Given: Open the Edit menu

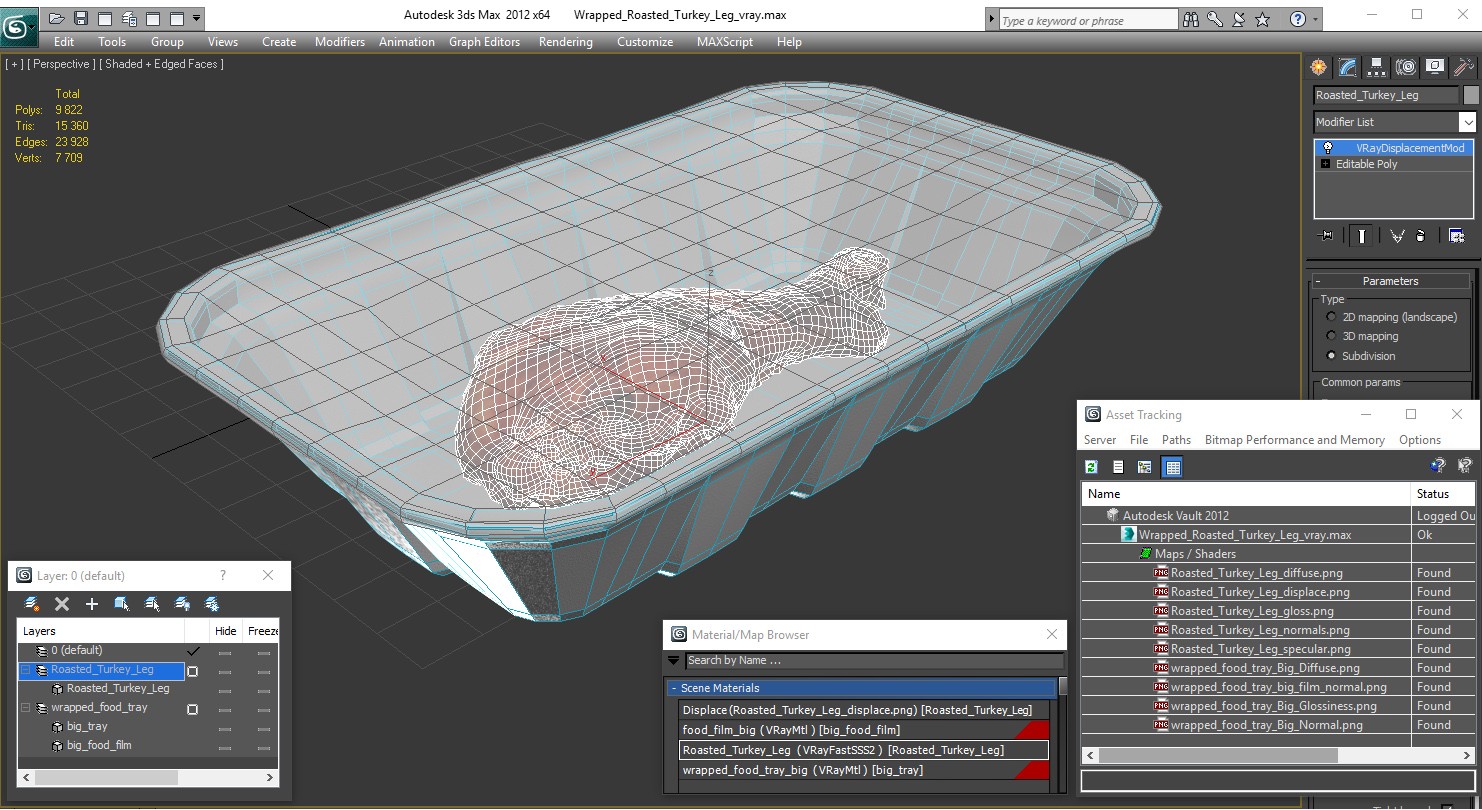Looking at the screenshot, I should 64,42.
